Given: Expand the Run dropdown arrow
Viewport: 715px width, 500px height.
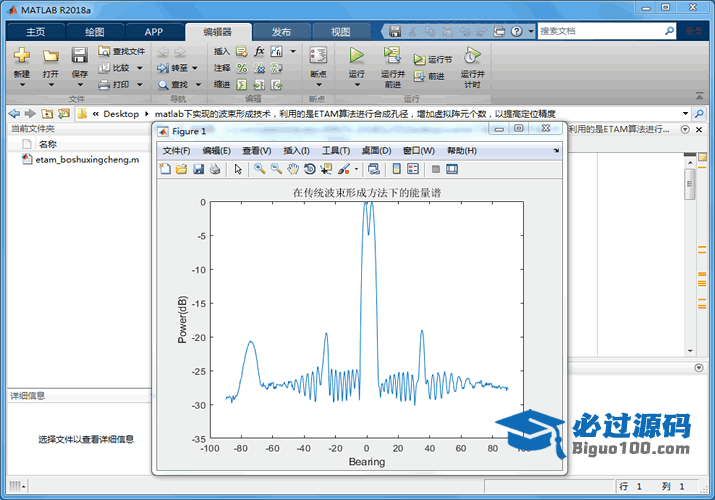Looking at the screenshot, I should [357, 85].
